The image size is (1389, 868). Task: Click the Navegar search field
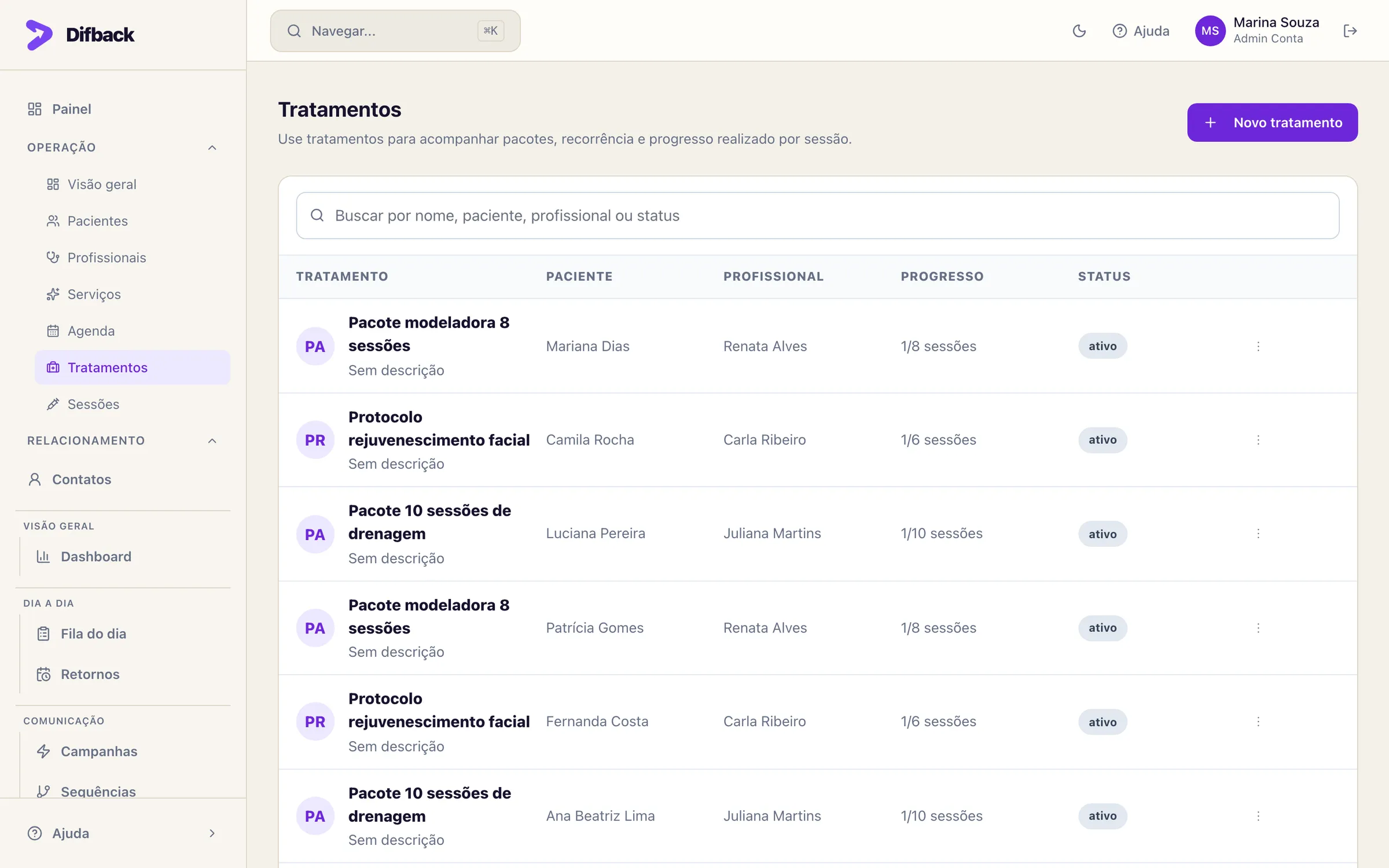coord(395,31)
